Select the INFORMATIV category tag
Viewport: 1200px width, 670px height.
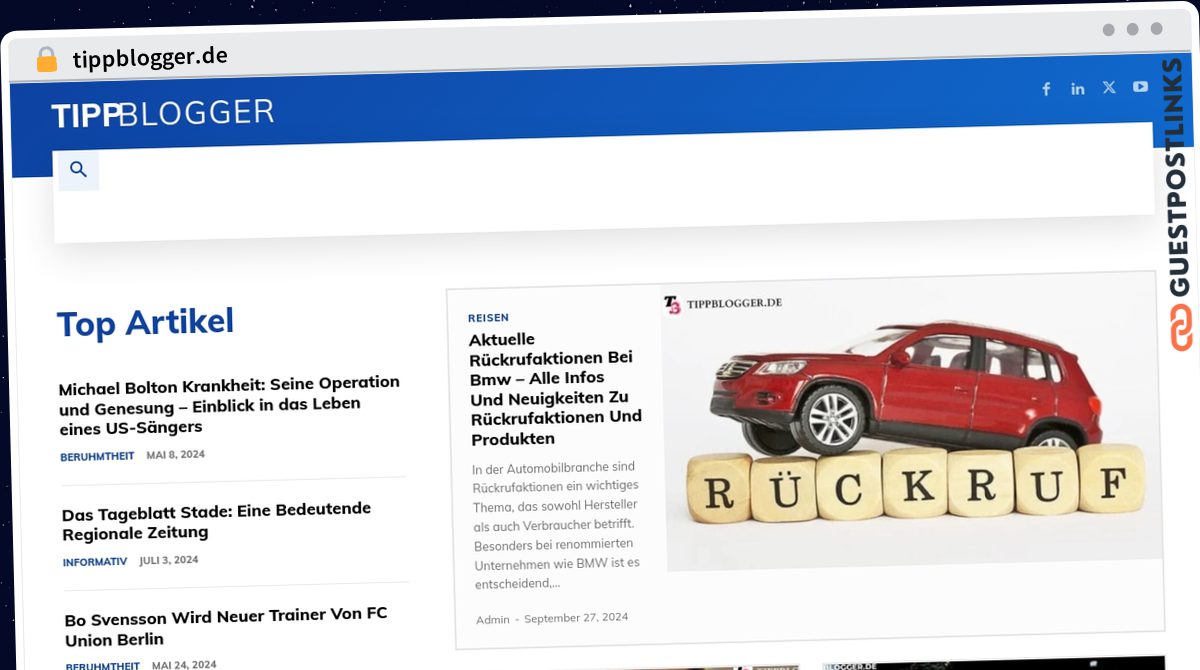pyautogui.click(x=95, y=562)
